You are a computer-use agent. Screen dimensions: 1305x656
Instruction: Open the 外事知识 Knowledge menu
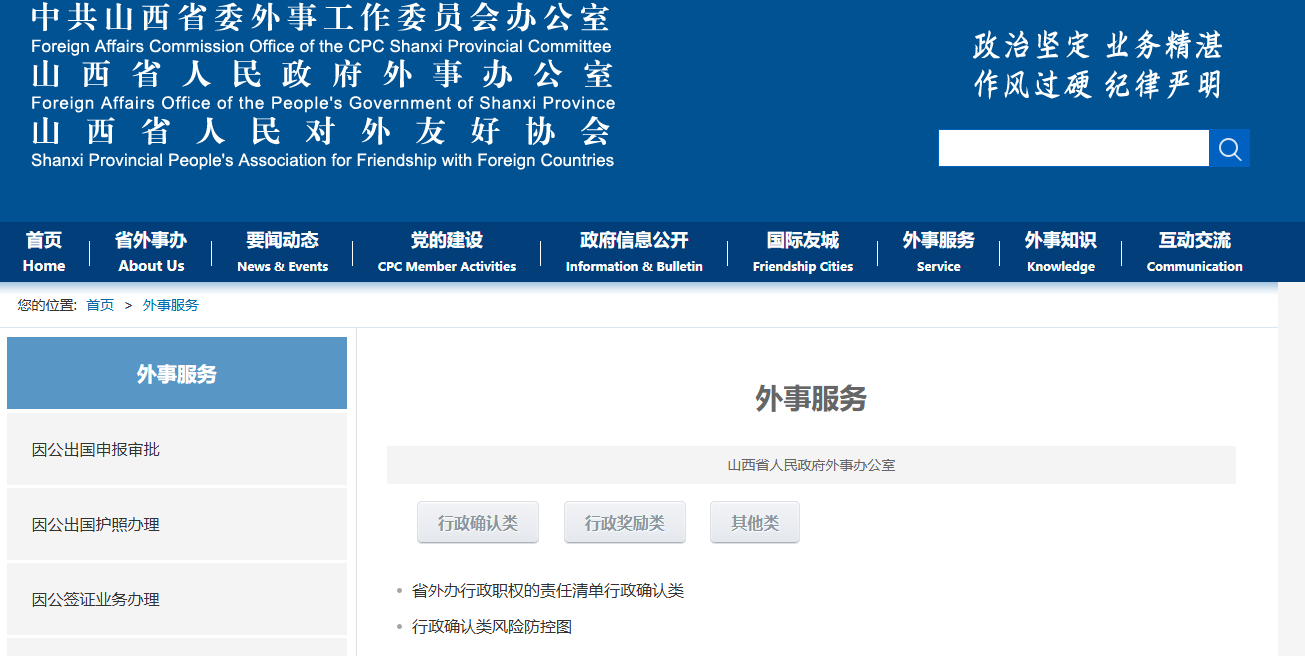click(x=1060, y=252)
